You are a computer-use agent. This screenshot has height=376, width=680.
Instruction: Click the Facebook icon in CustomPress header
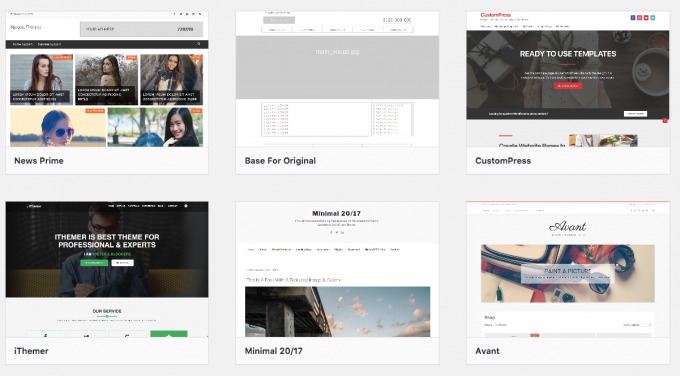[633, 18]
